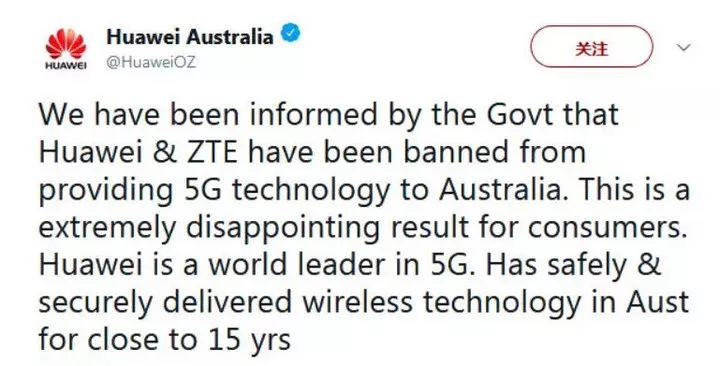The width and height of the screenshot is (720, 366).
Task: Click the HUAWEI wordmark under the logo
Action: click(x=66, y=66)
